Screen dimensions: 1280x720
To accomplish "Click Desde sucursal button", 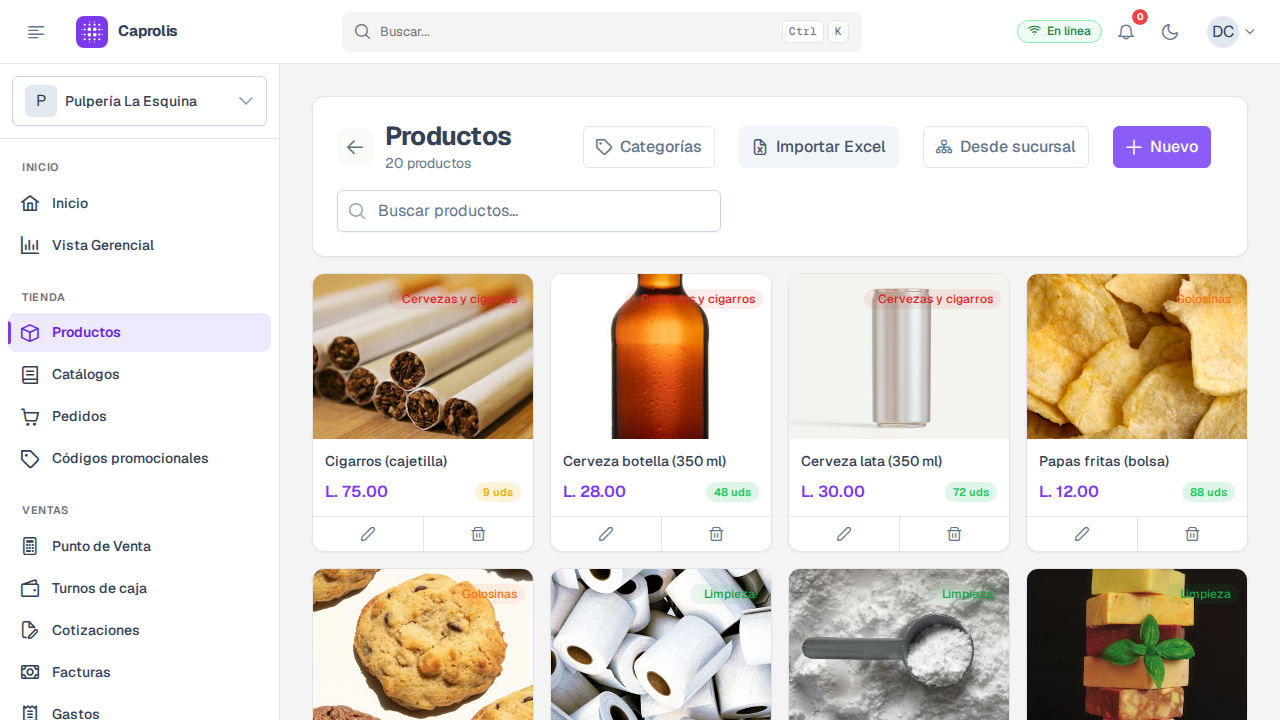I will (1006, 147).
